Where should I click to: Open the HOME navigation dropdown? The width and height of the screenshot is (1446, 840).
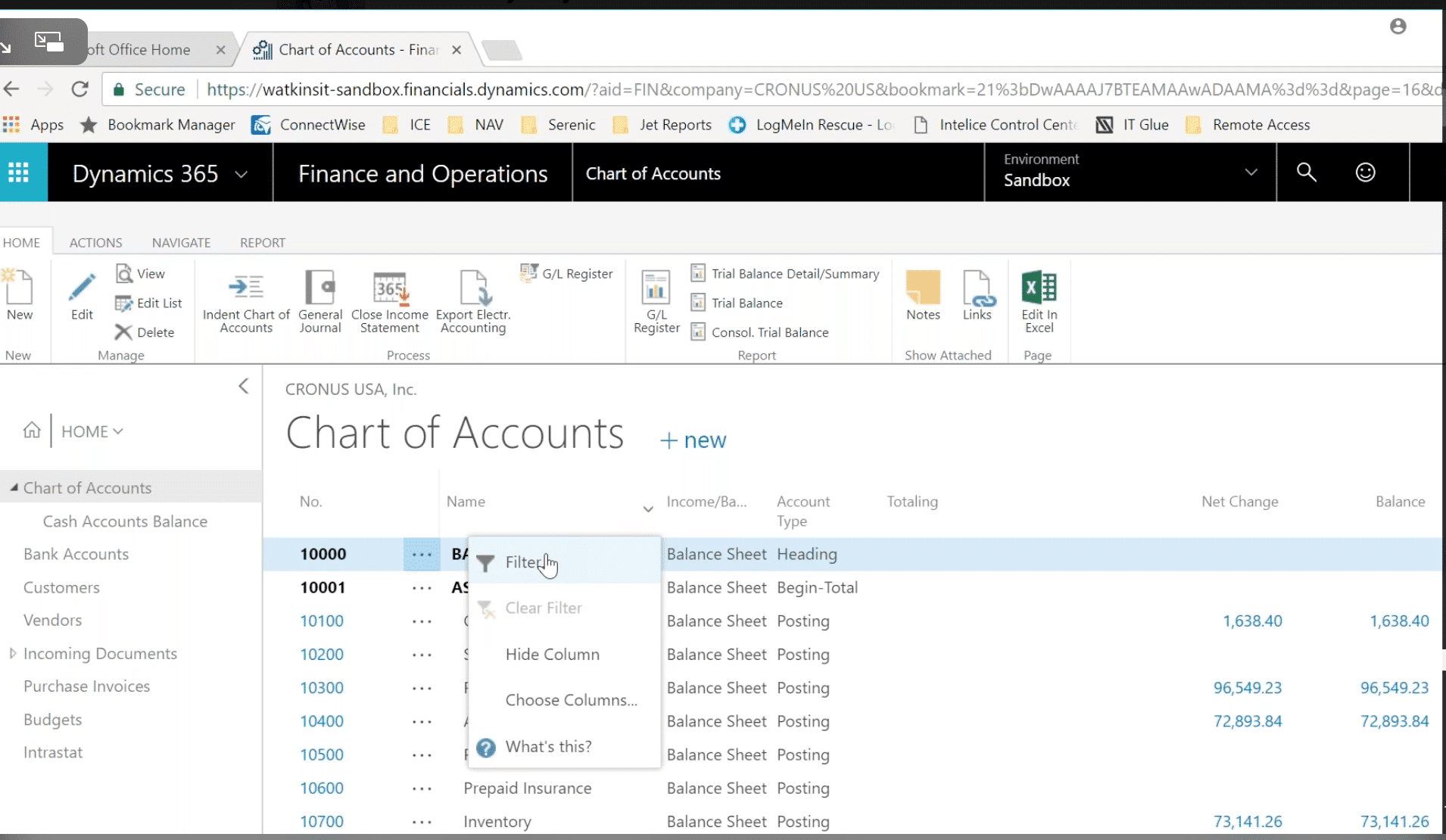click(92, 431)
